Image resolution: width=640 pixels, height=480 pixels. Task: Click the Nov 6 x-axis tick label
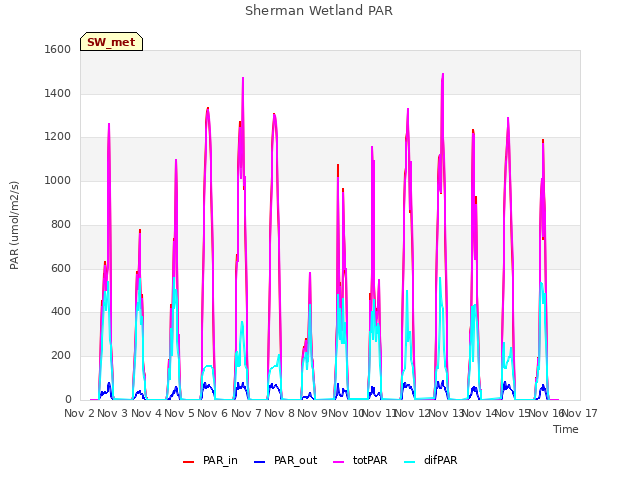(x=213, y=413)
